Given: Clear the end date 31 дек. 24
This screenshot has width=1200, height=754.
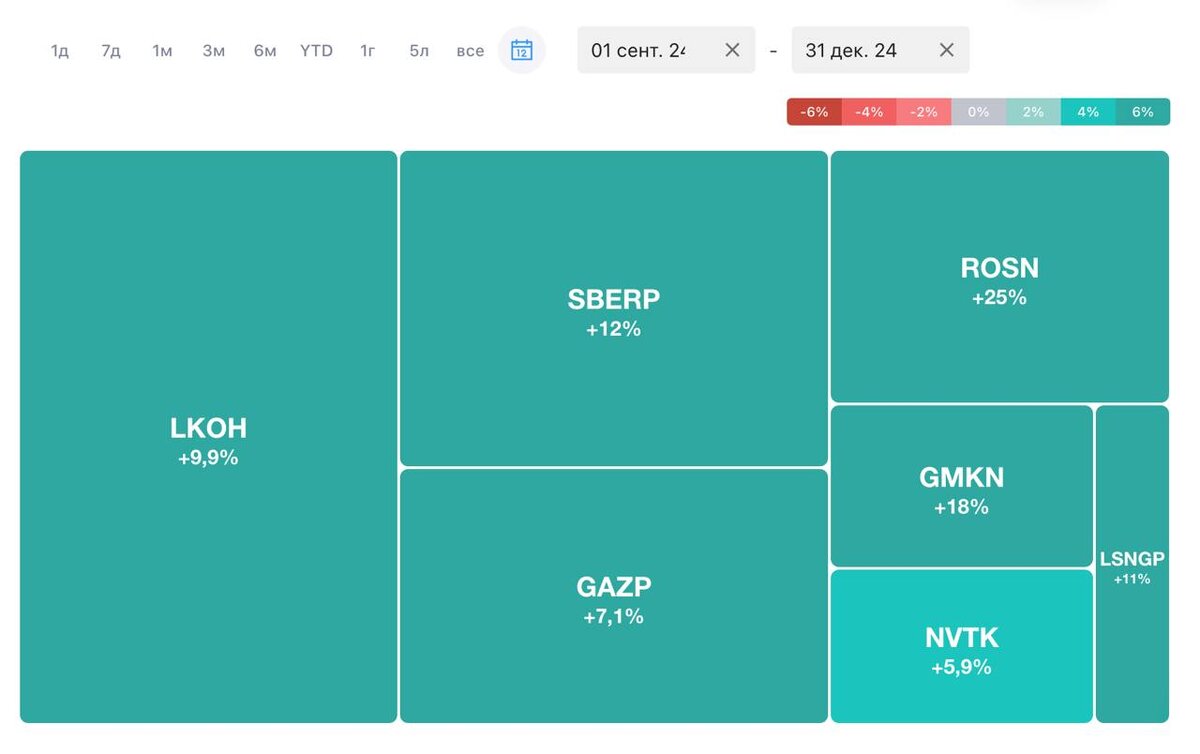Looking at the screenshot, I should click(x=947, y=50).
